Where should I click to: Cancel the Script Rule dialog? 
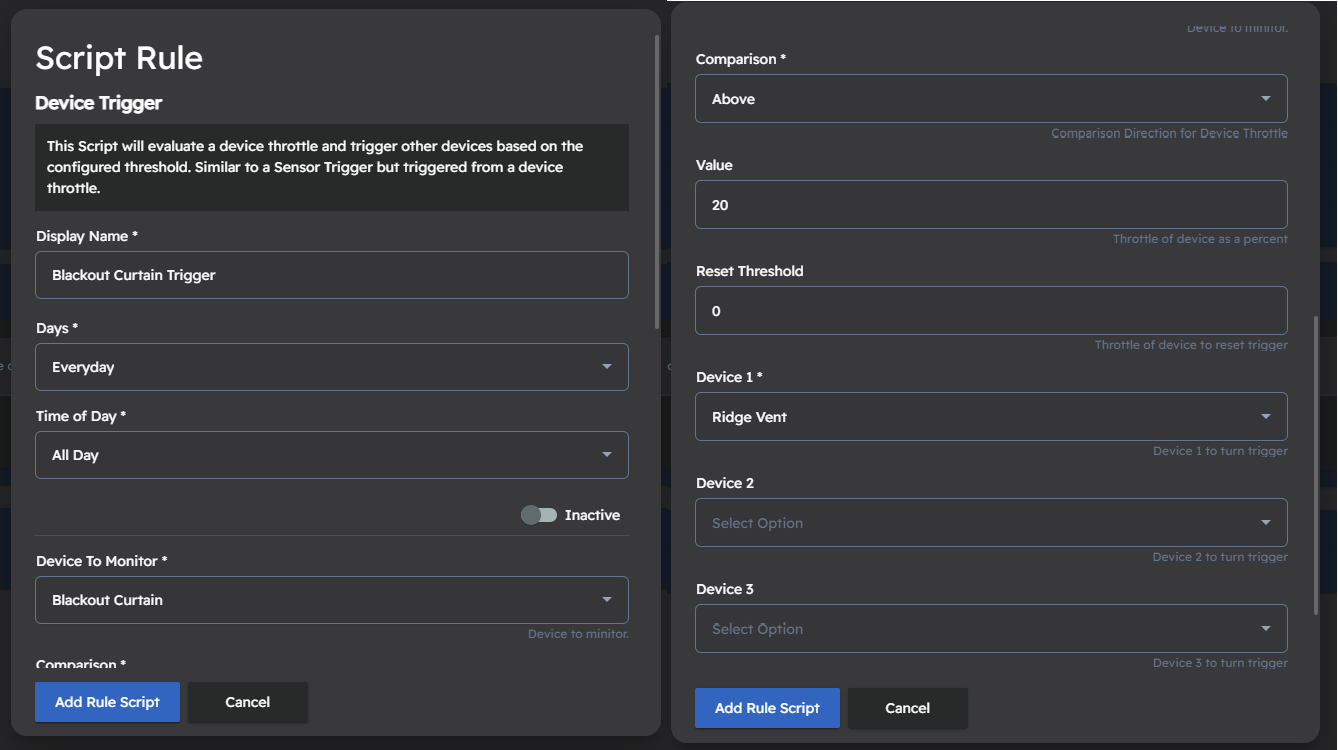247,702
